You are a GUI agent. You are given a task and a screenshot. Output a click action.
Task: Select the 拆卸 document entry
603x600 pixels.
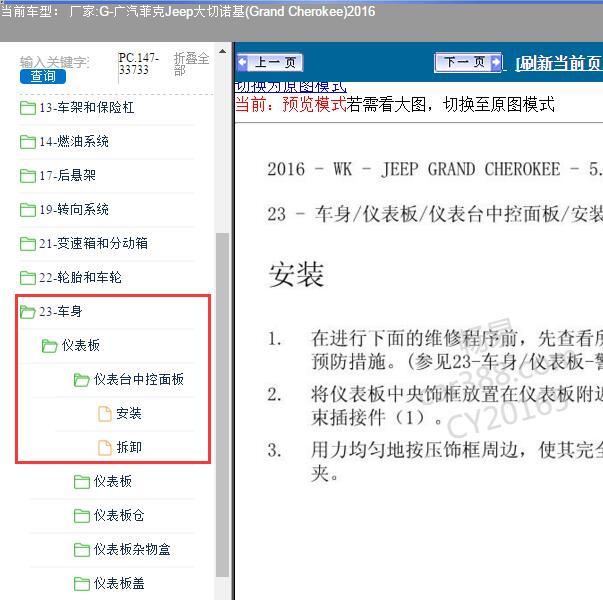[129, 447]
